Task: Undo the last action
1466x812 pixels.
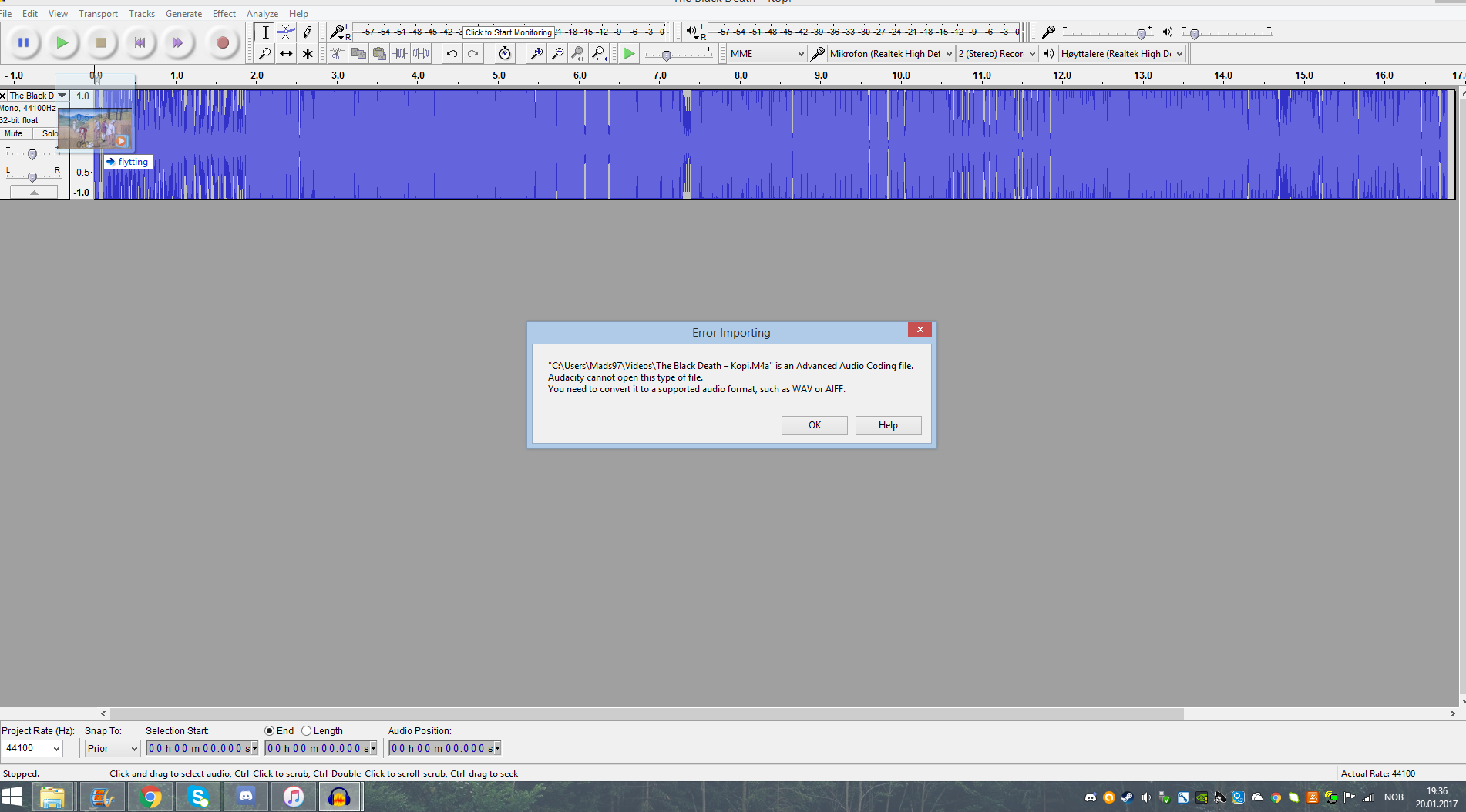Action: pos(452,53)
